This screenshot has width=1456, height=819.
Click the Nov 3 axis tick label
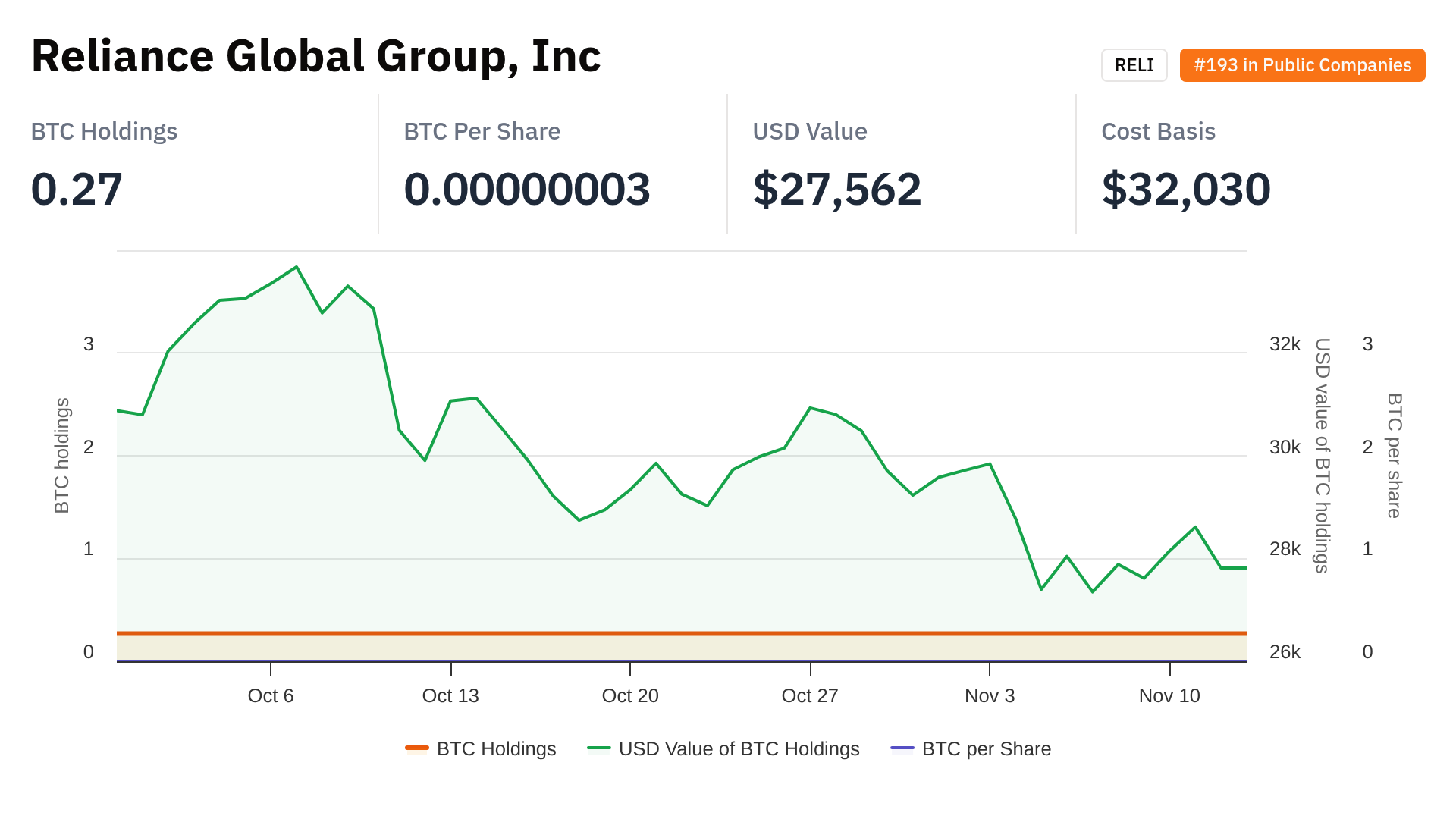(x=990, y=695)
